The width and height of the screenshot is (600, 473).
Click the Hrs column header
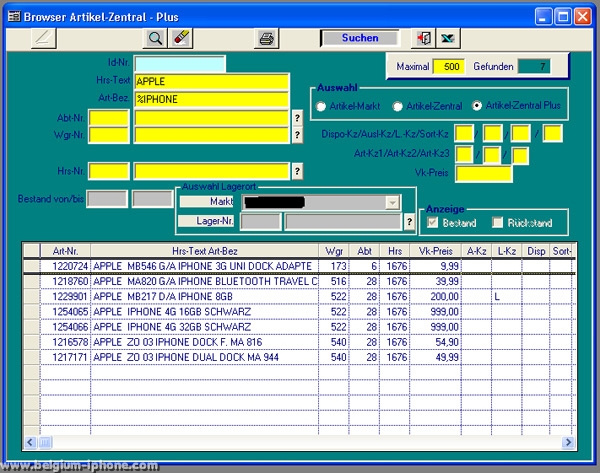395,251
